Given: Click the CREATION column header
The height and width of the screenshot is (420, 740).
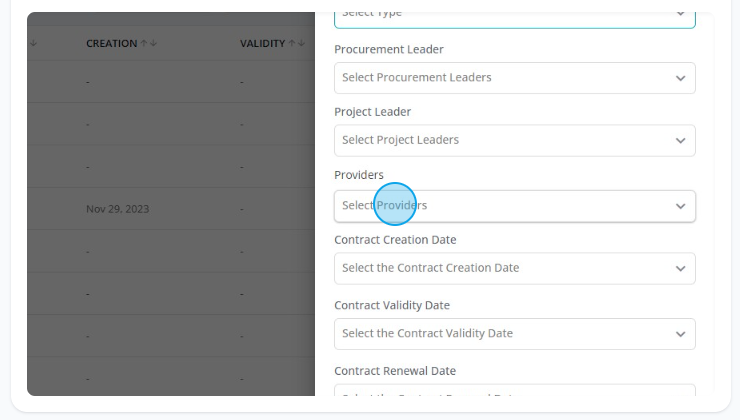Looking at the screenshot, I should click(111, 43).
